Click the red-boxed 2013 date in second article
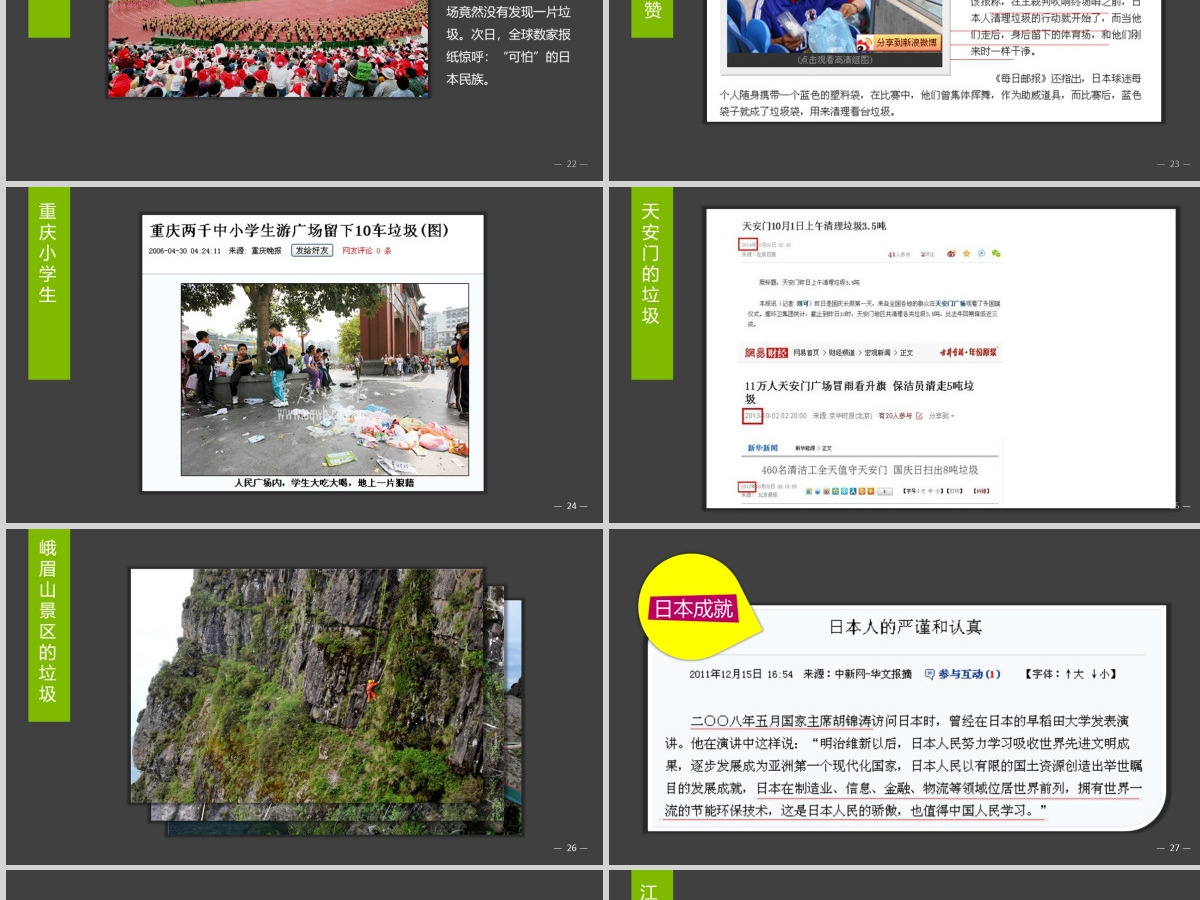 (752, 415)
